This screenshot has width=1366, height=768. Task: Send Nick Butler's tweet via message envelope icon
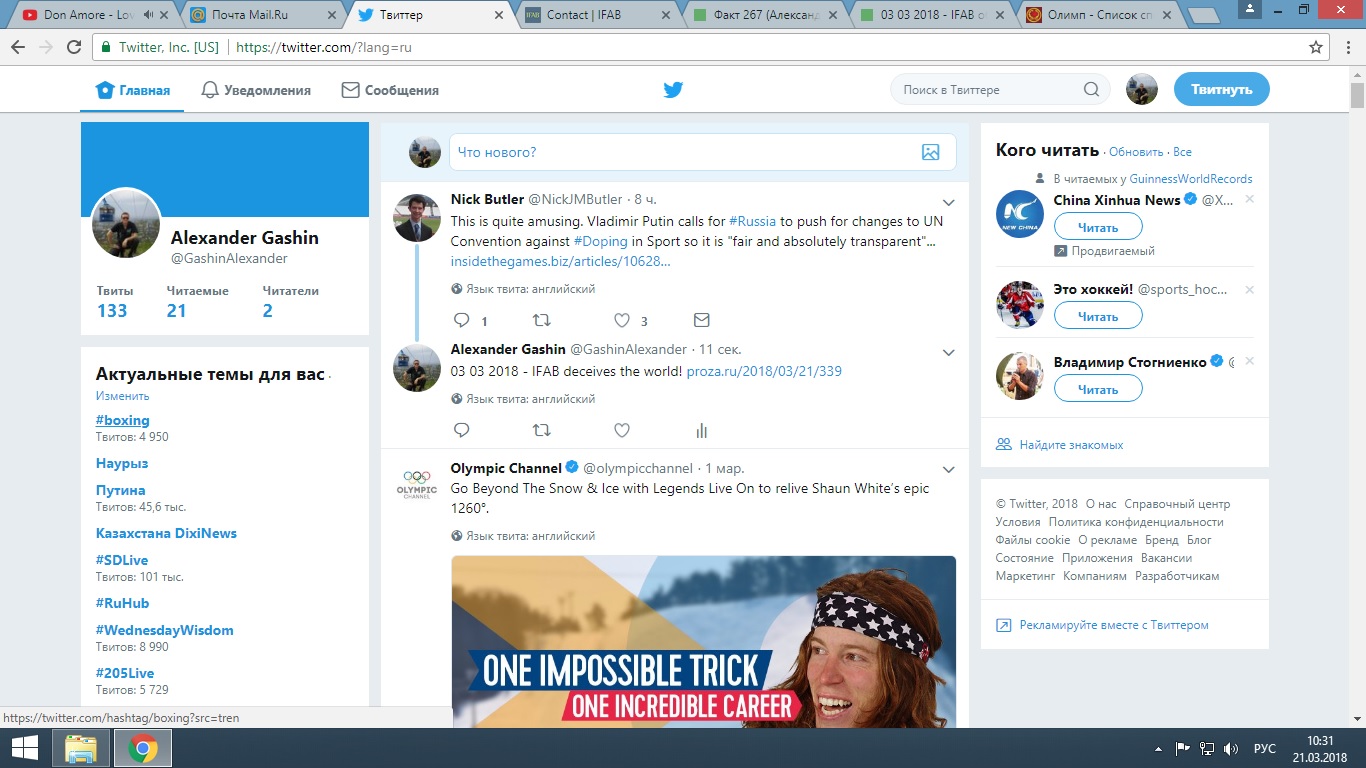coord(701,320)
